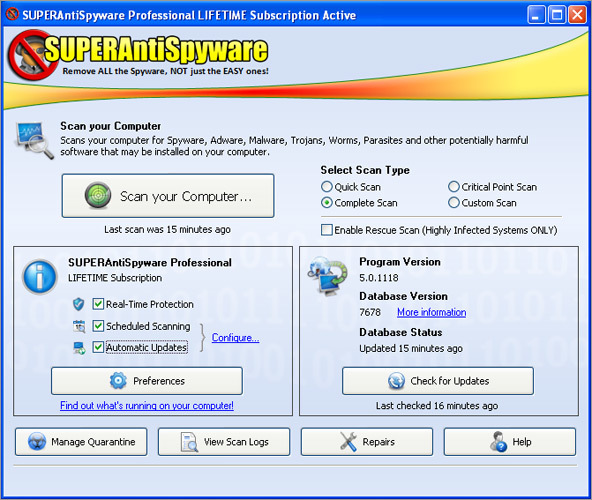Click the SUPERAntiSpyware no-spy logo icon

(x=32, y=55)
